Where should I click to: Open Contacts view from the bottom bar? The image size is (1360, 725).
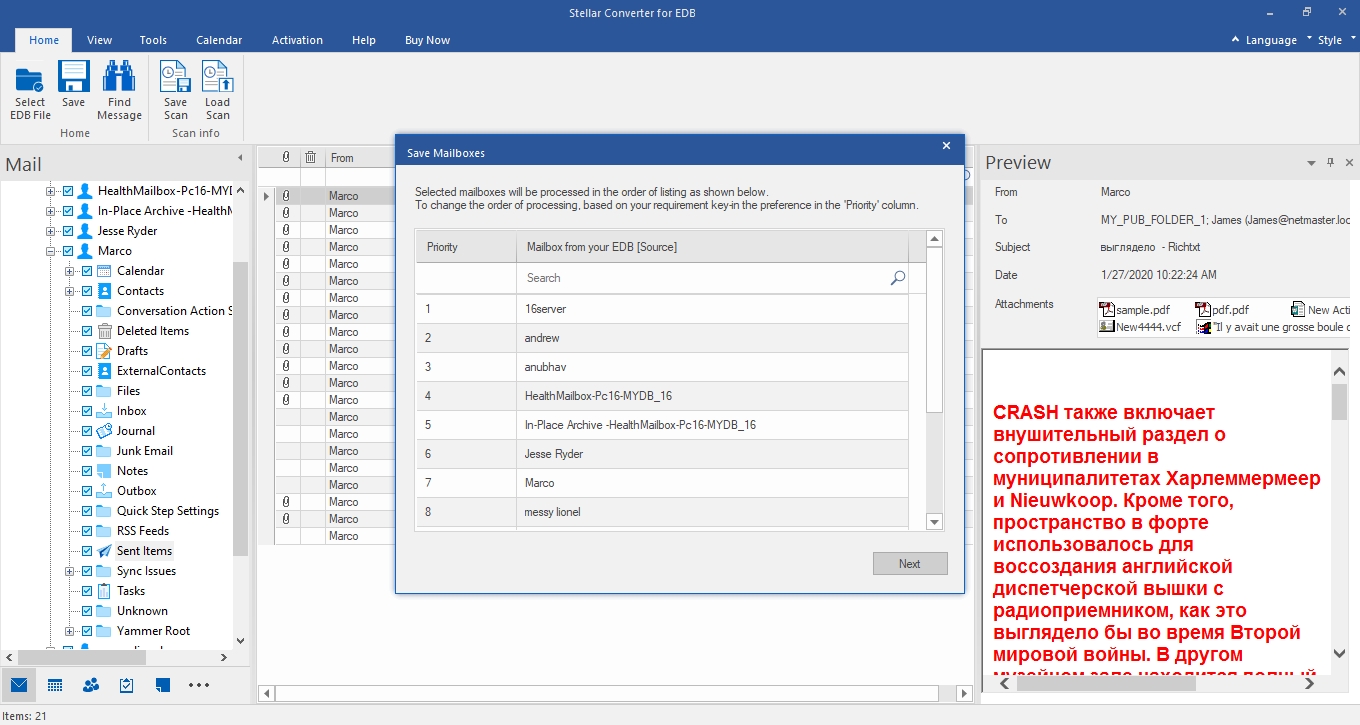click(x=91, y=685)
